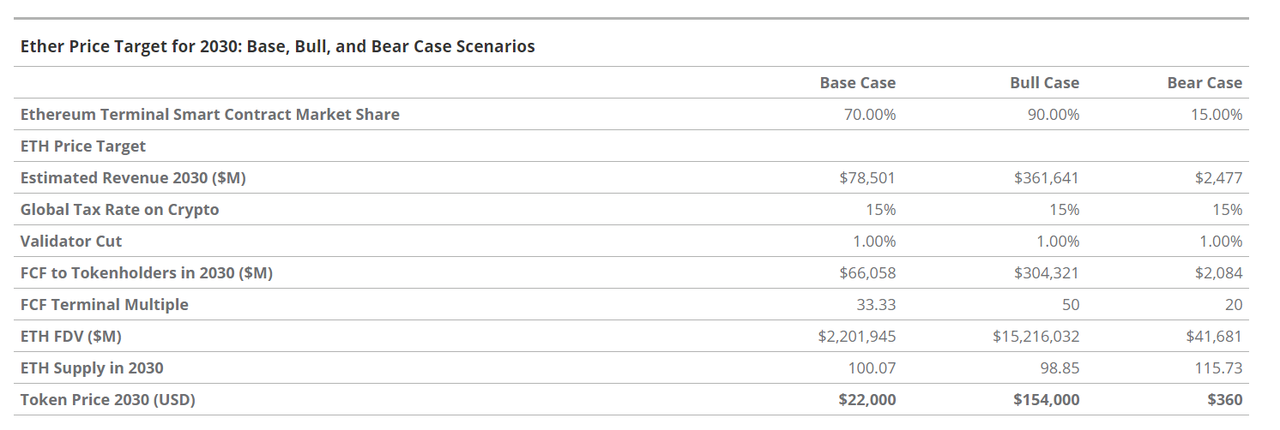Image resolution: width=1280 pixels, height=430 pixels.
Task: Click the table title about Ether Price Target
Action: click(277, 46)
